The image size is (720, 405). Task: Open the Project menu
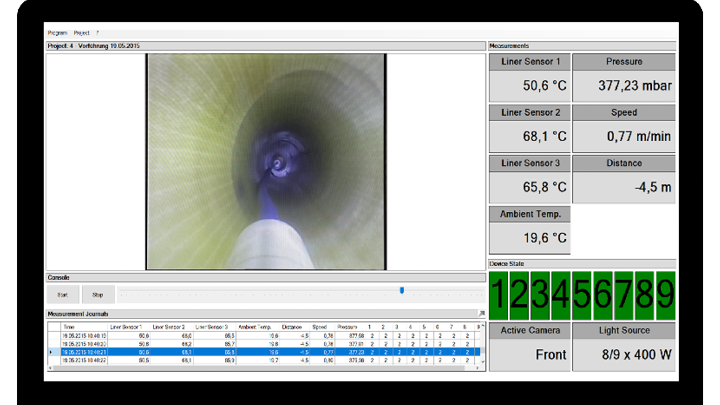[82, 33]
